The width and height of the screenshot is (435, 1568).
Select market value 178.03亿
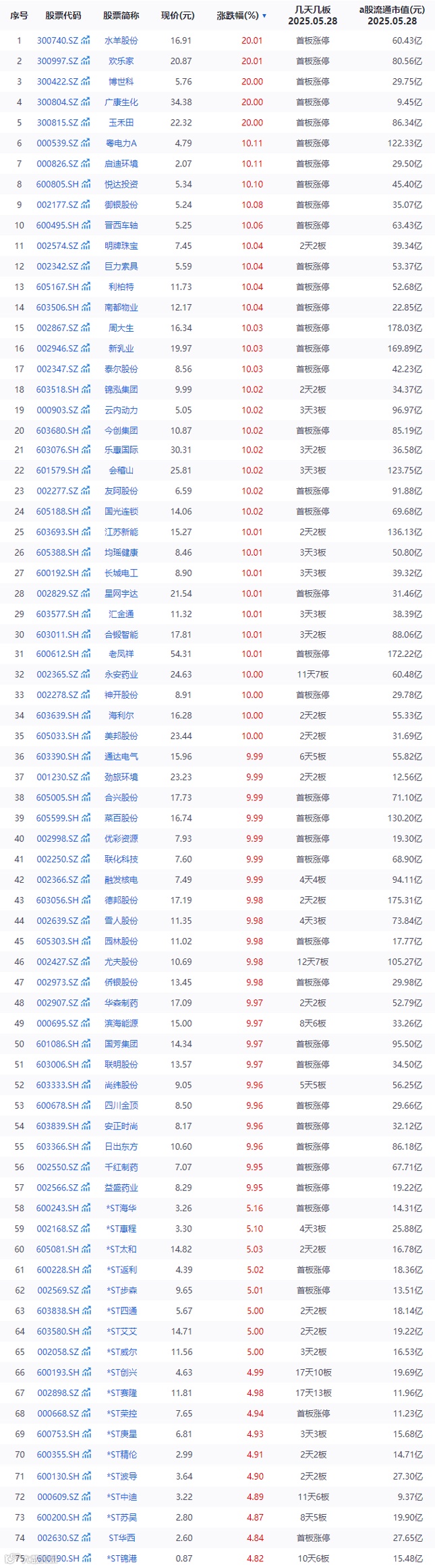click(x=405, y=328)
